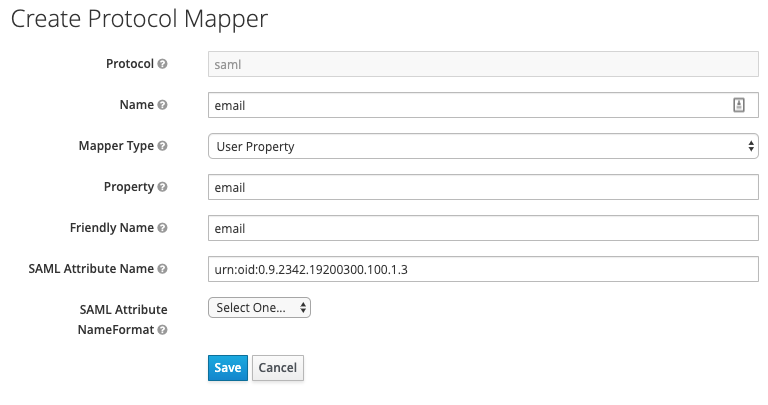
Task: Click the Mapper Type help icon
Action: point(163,146)
